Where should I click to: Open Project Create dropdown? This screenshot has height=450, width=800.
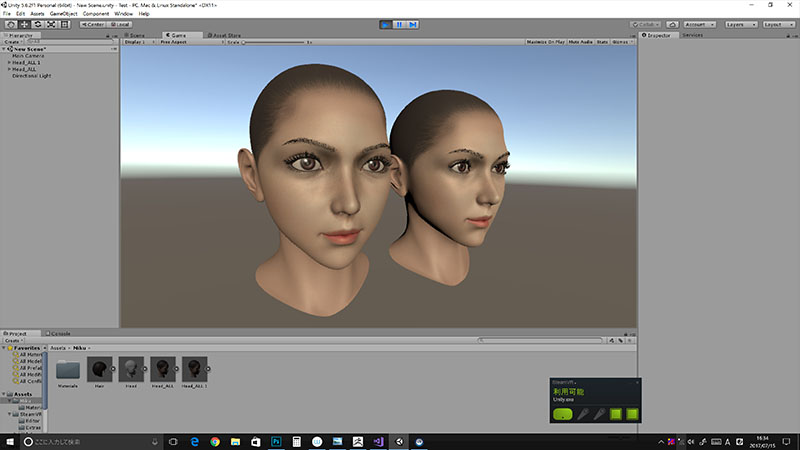pyautogui.click(x=13, y=340)
